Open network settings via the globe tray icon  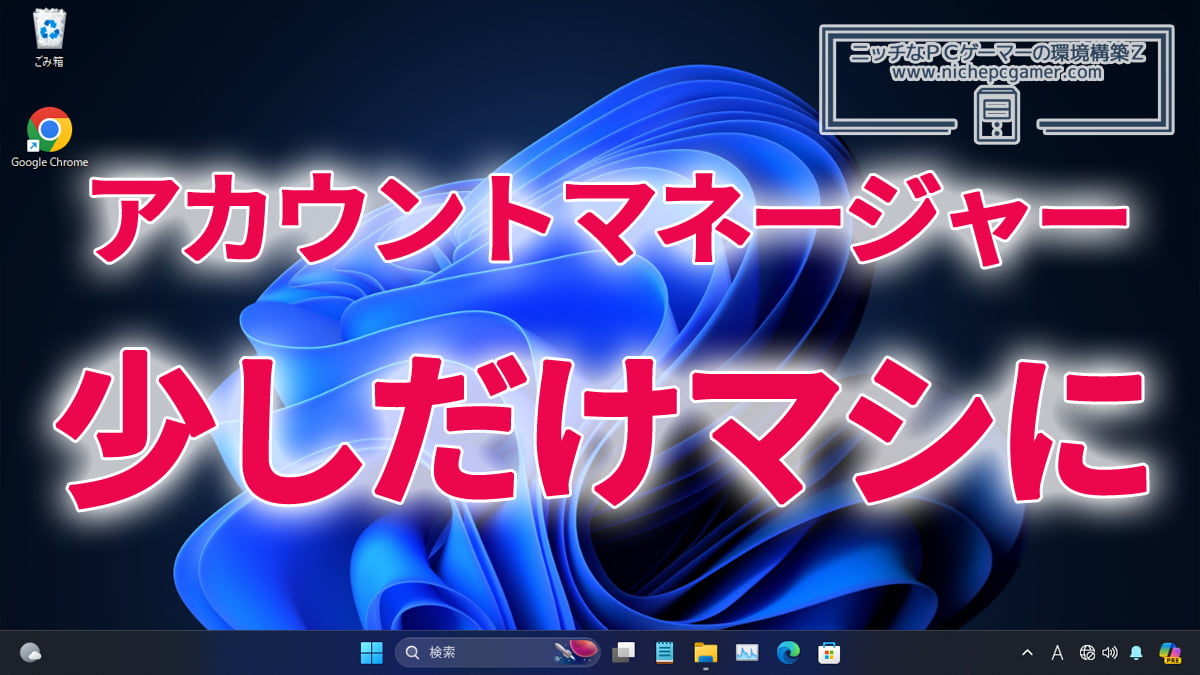[1088, 653]
